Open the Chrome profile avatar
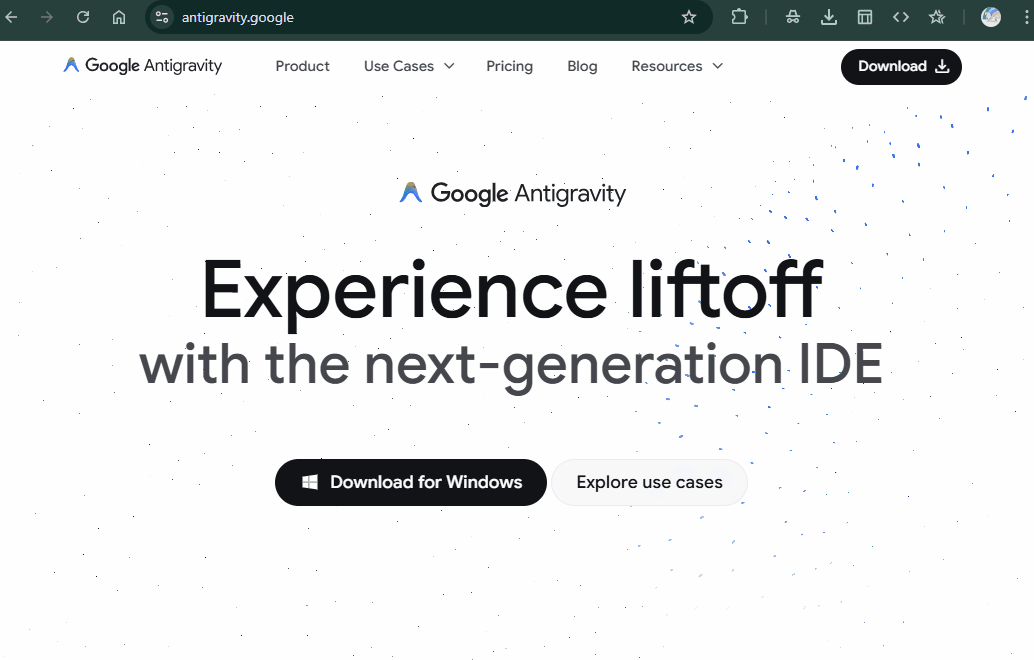Screen dimensions: 1034x660 point(990,17)
